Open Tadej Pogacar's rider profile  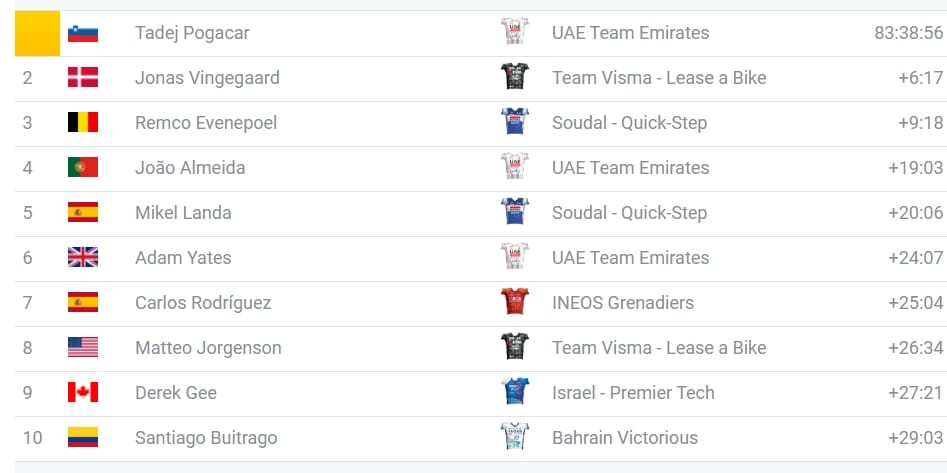click(192, 33)
